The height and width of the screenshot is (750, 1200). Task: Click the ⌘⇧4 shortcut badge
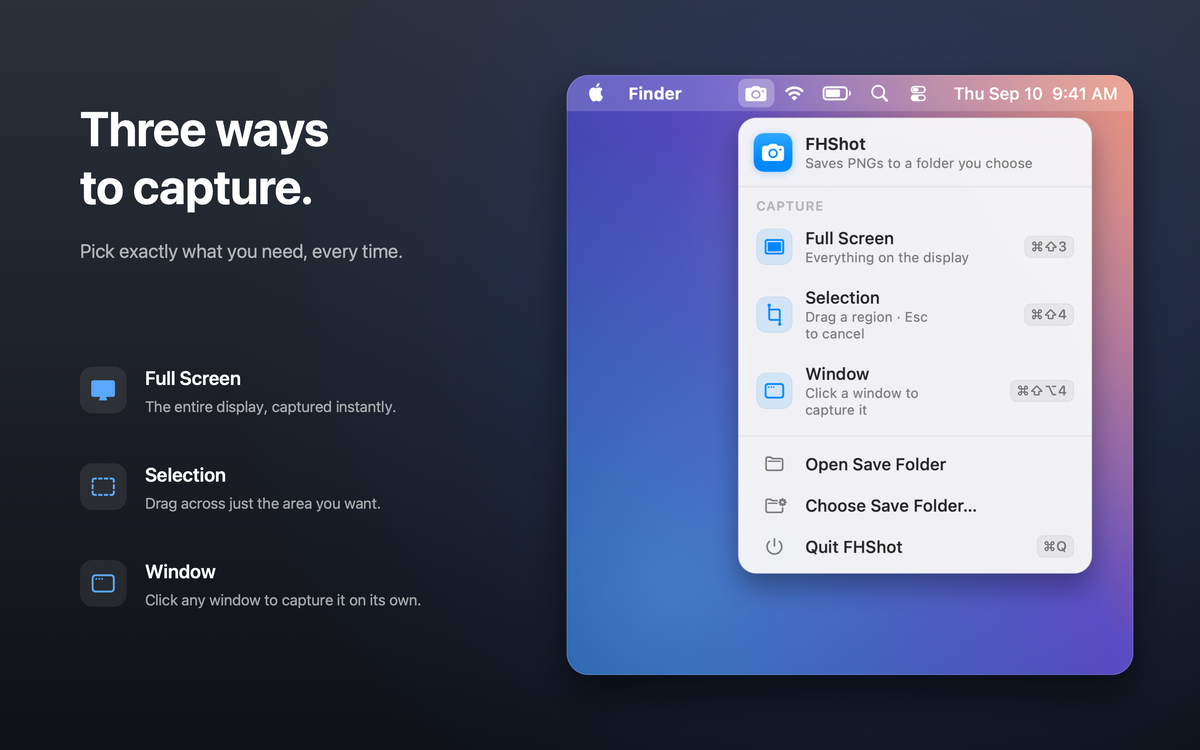(1049, 315)
